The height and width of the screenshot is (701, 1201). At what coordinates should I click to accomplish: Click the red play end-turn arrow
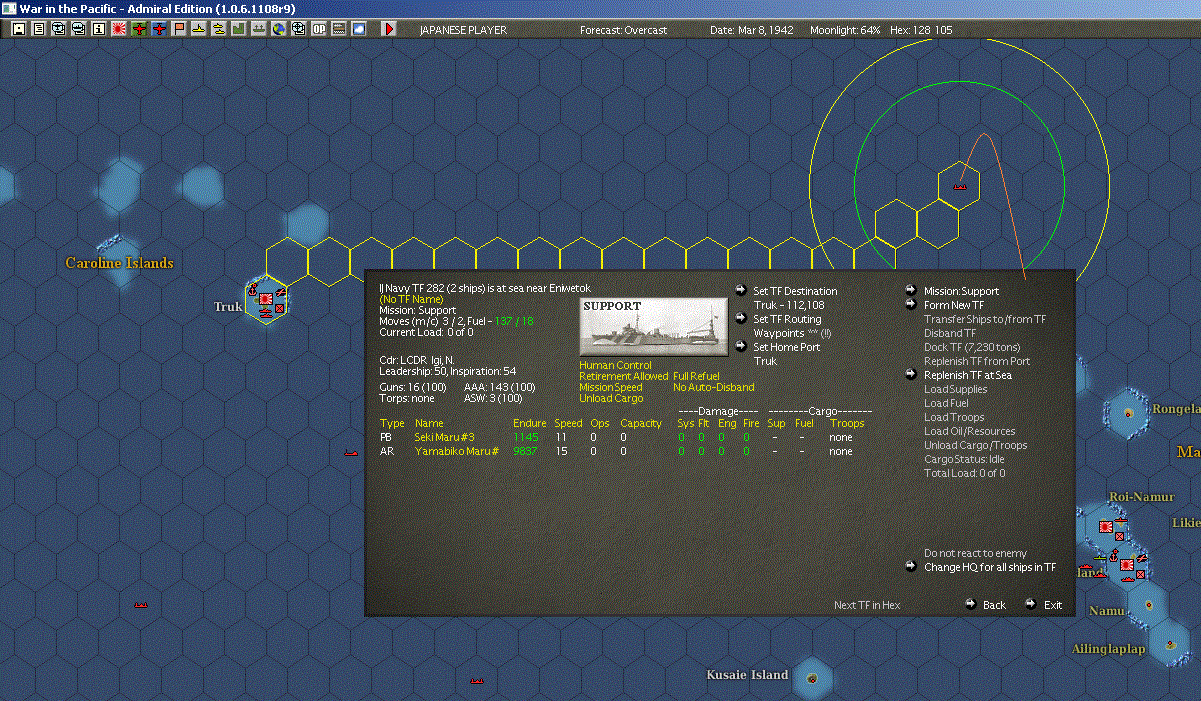(389, 30)
